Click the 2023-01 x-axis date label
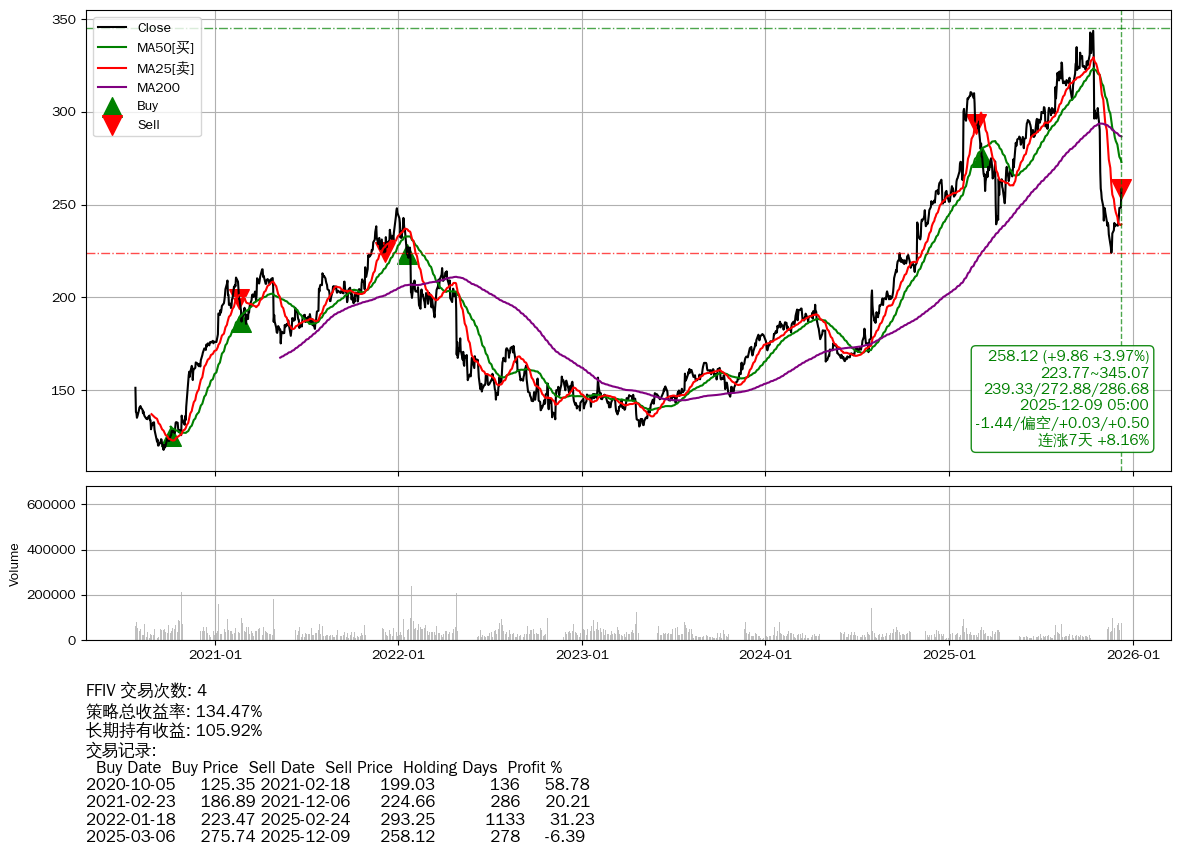Viewport: 1180px width, 855px height. coord(582,655)
